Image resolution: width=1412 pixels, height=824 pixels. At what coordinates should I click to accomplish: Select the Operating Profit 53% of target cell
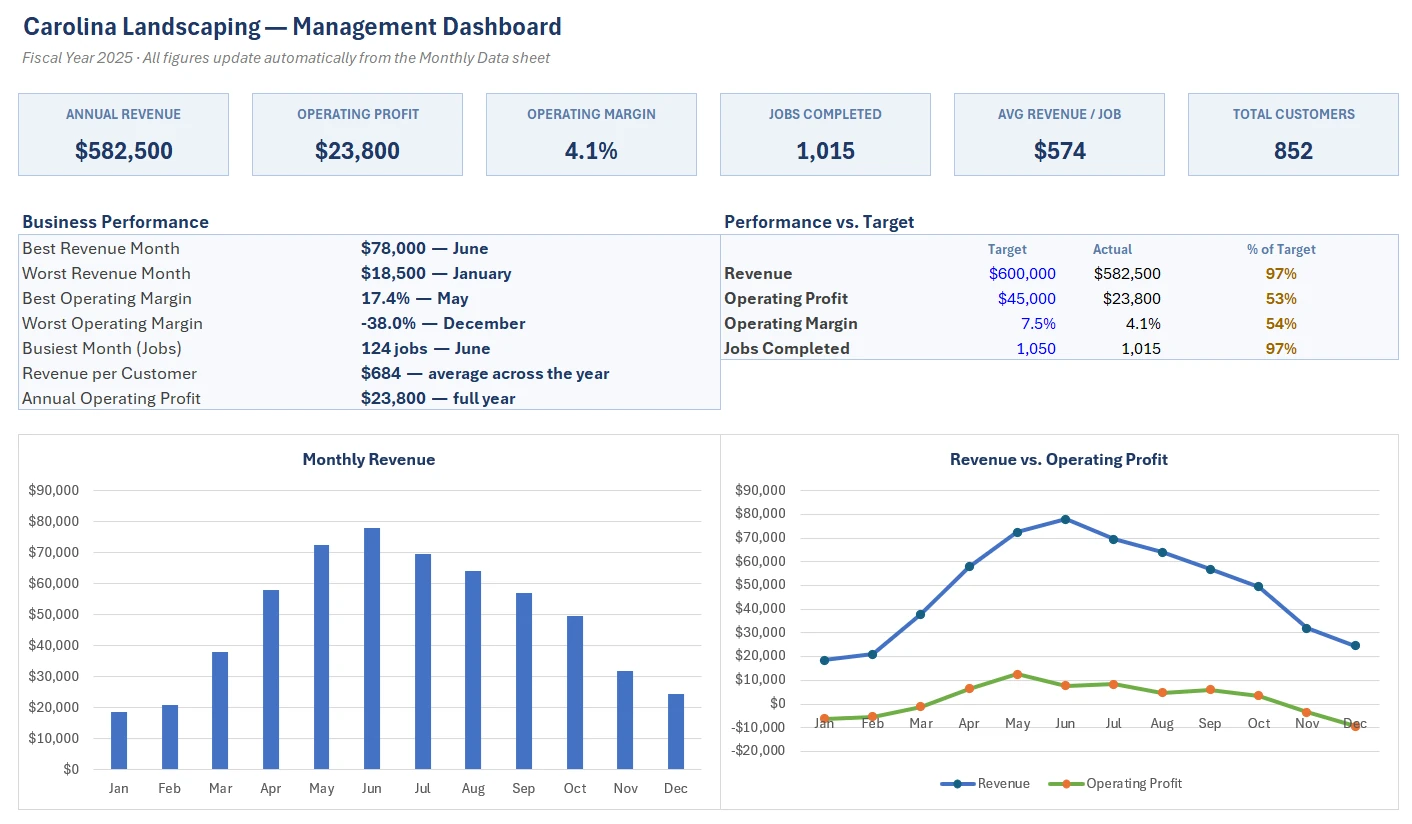coord(1281,298)
